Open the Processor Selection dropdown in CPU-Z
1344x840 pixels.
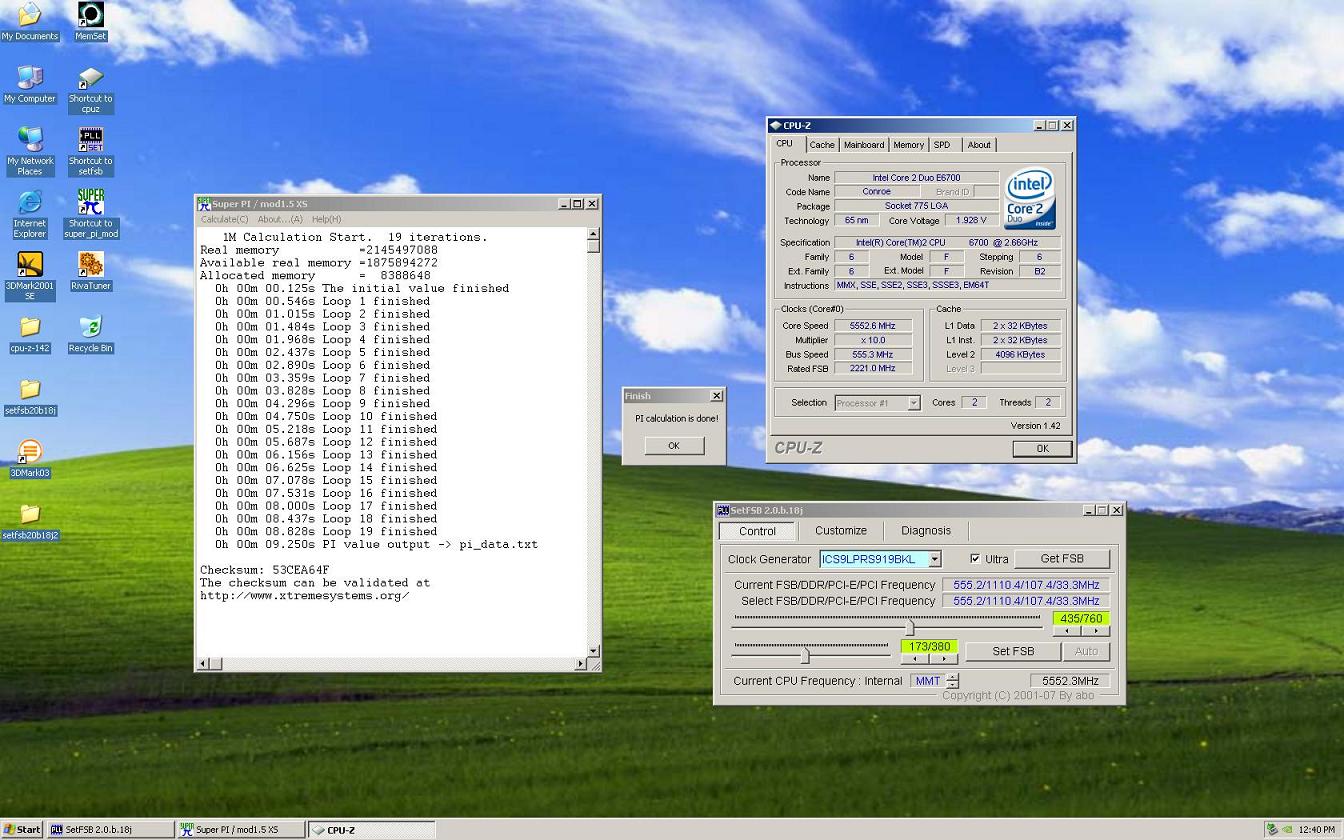[x=913, y=403]
